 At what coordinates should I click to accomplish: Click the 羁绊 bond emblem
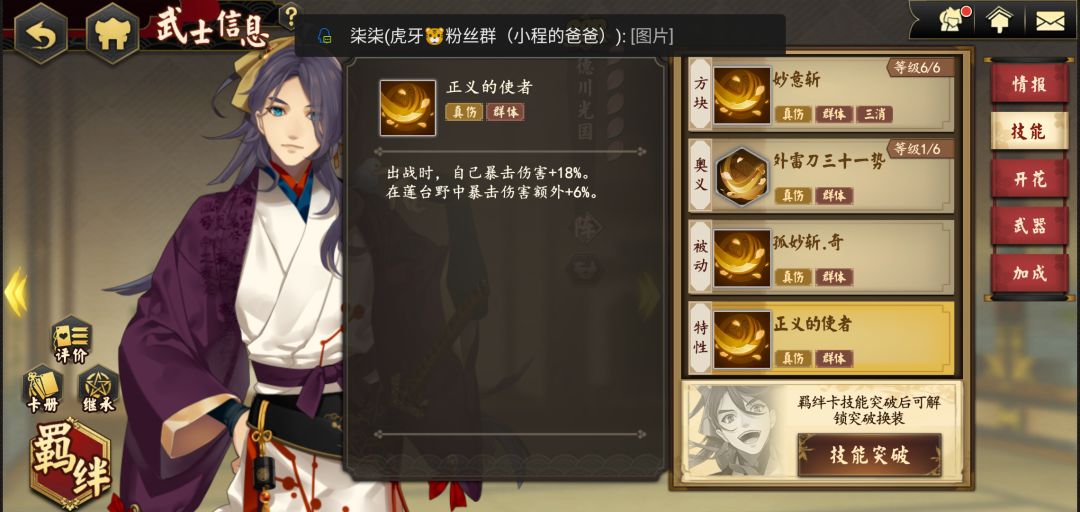click(70, 462)
